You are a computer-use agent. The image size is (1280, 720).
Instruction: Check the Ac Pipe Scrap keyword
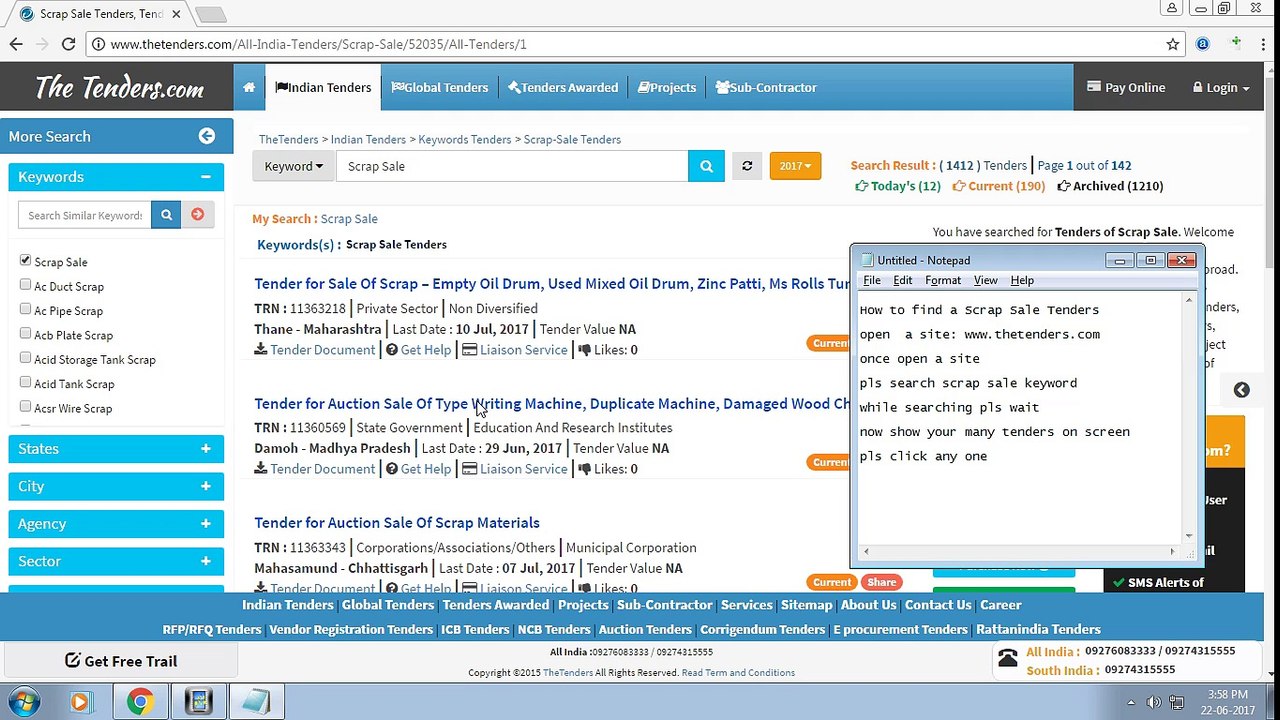click(25, 309)
